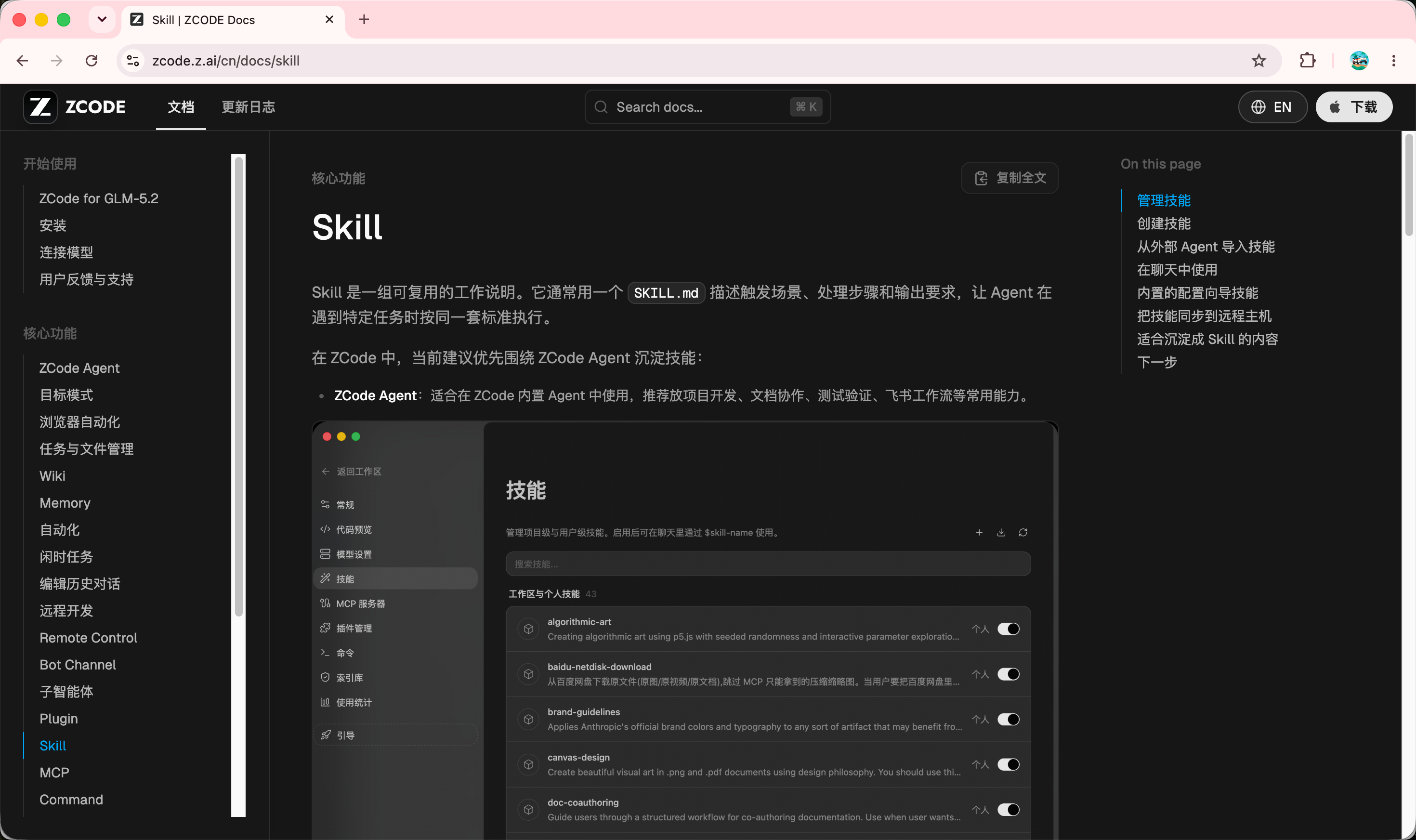
Task: Open the 文档 tab
Action: [x=181, y=107]
